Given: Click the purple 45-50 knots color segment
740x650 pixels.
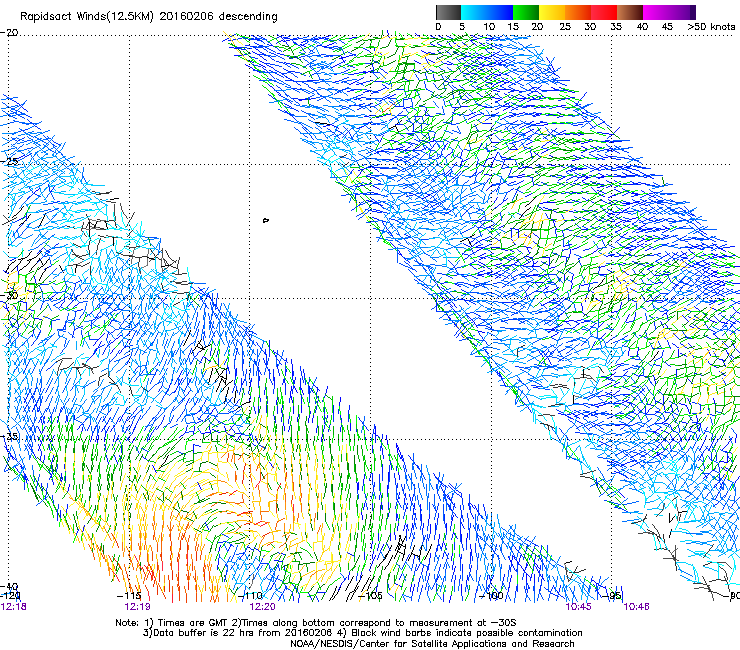Looking at the screenshot, I should (x=682, y=12).
